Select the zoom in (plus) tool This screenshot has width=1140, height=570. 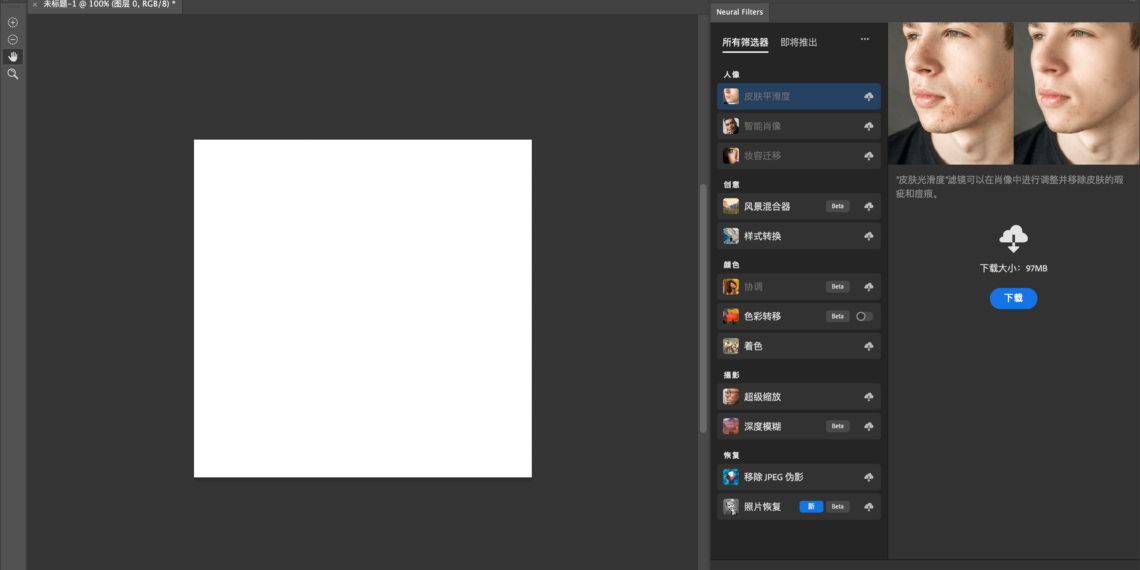point(12,23)
